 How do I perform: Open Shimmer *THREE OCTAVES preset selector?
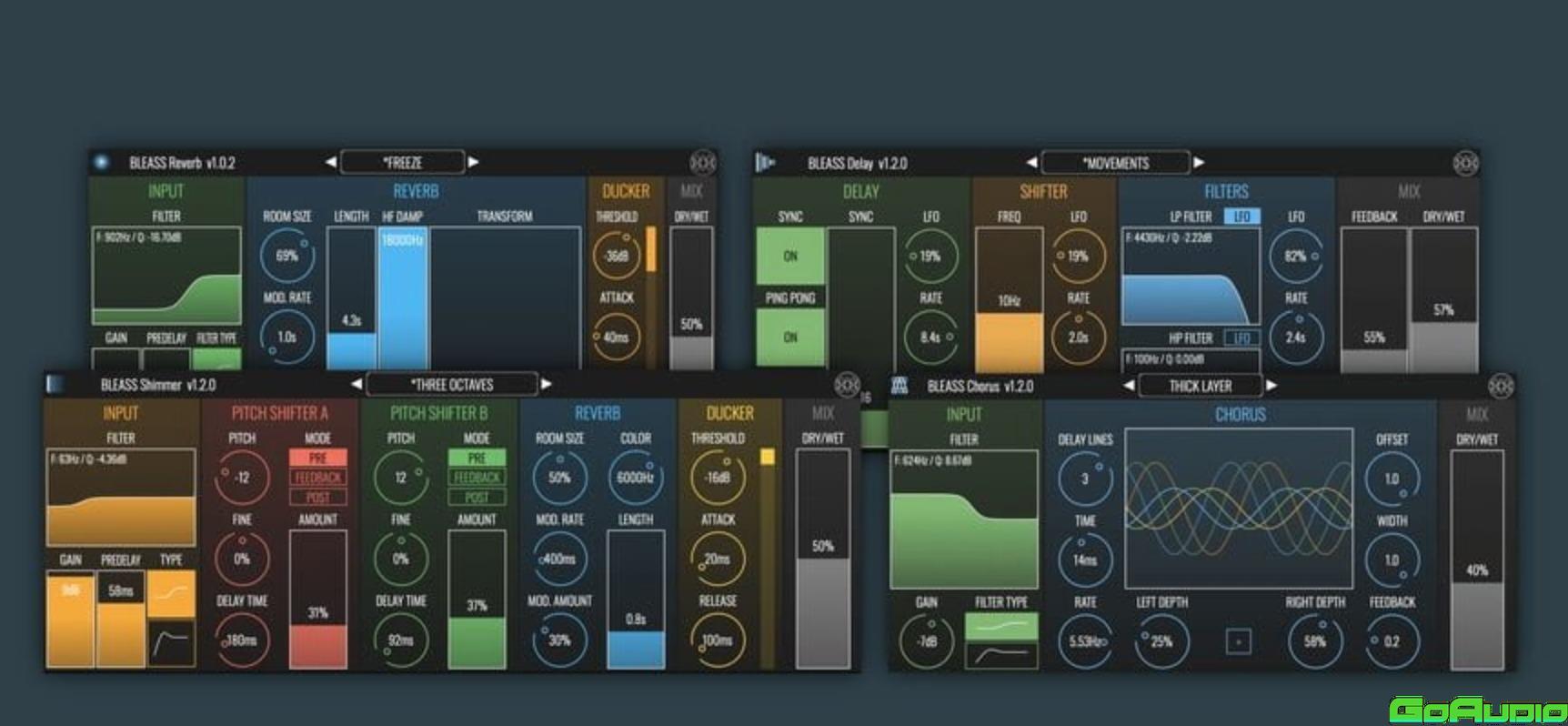(451, 385)
